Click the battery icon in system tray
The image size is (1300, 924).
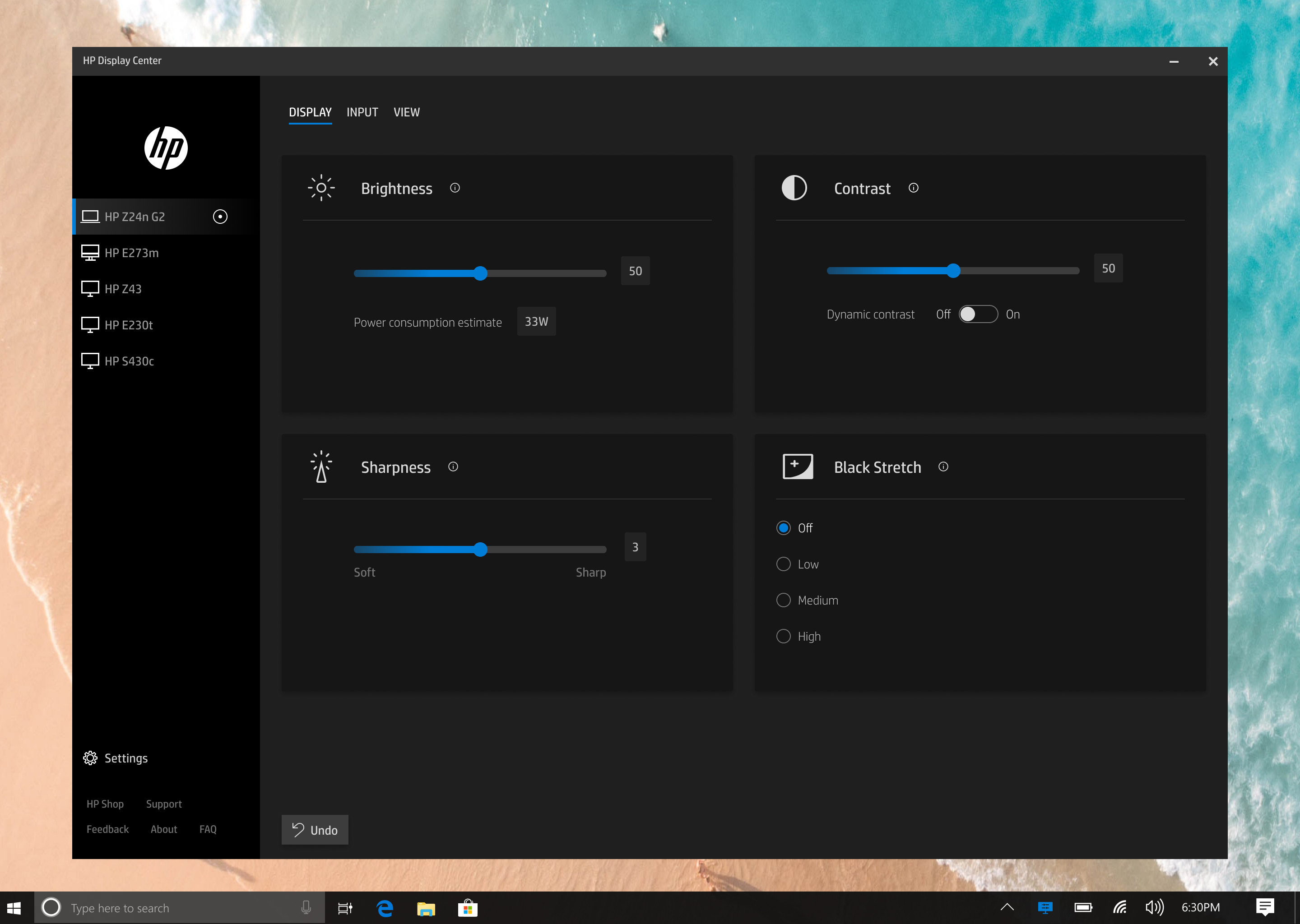[1083, 907]
